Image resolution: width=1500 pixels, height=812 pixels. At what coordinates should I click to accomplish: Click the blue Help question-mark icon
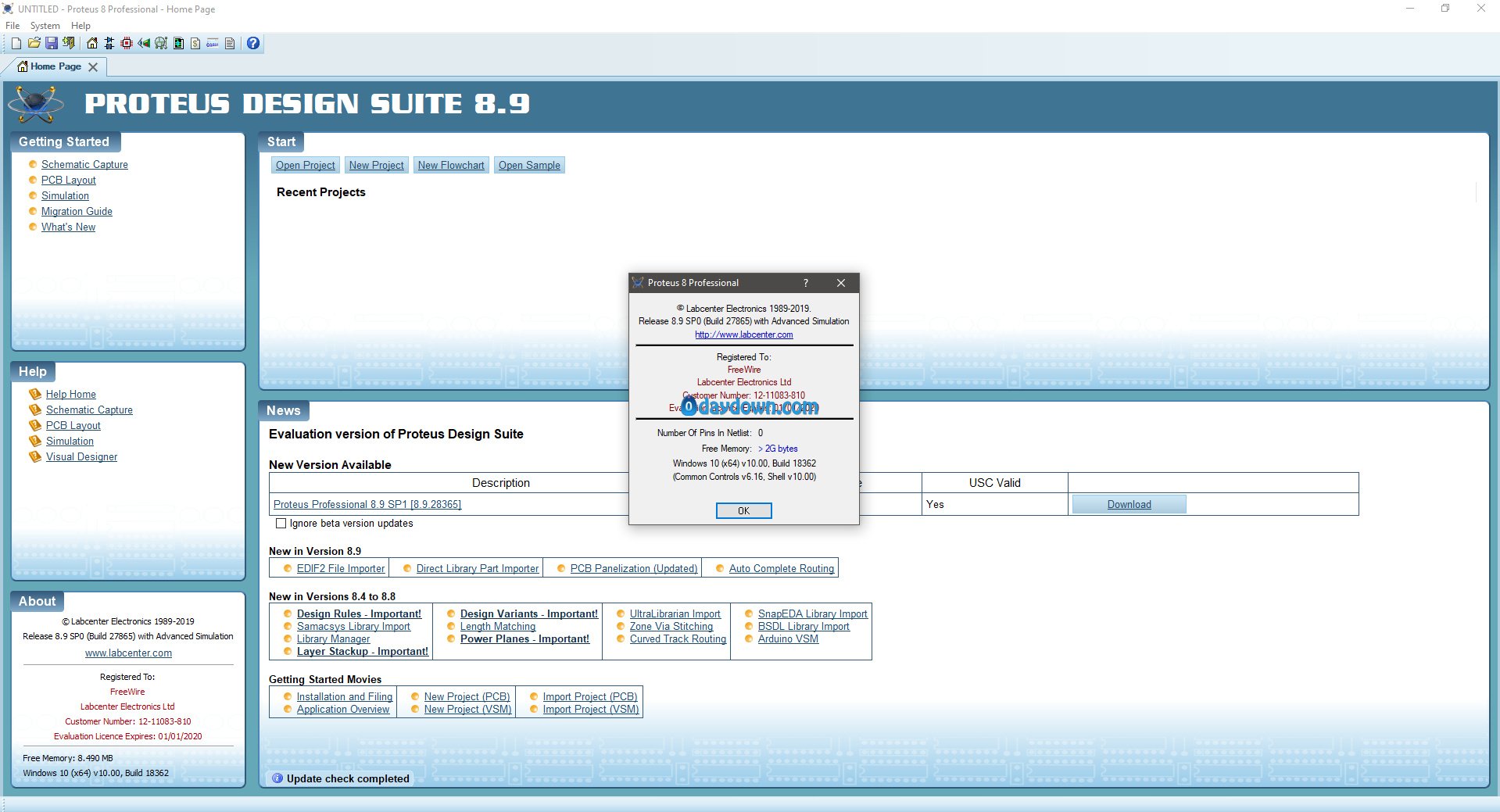tap(253, 43)
